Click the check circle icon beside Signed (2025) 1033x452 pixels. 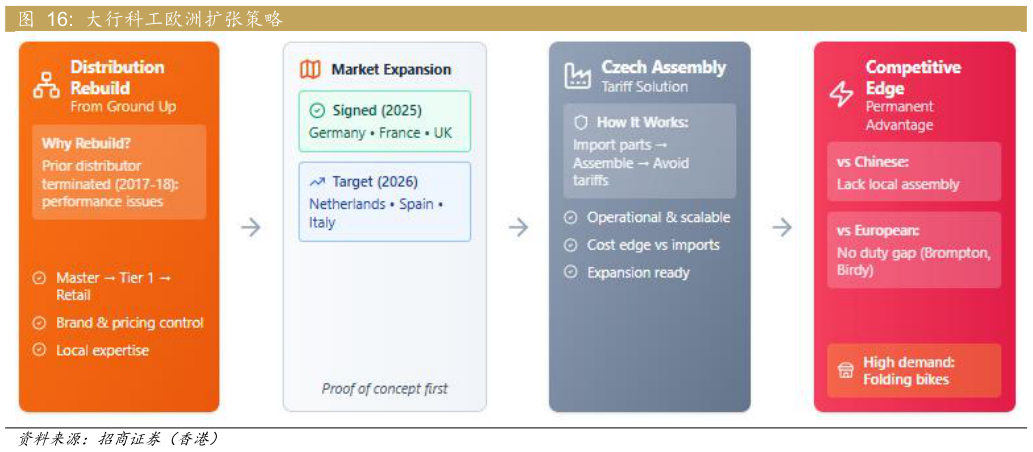click(x=317, y=111)
